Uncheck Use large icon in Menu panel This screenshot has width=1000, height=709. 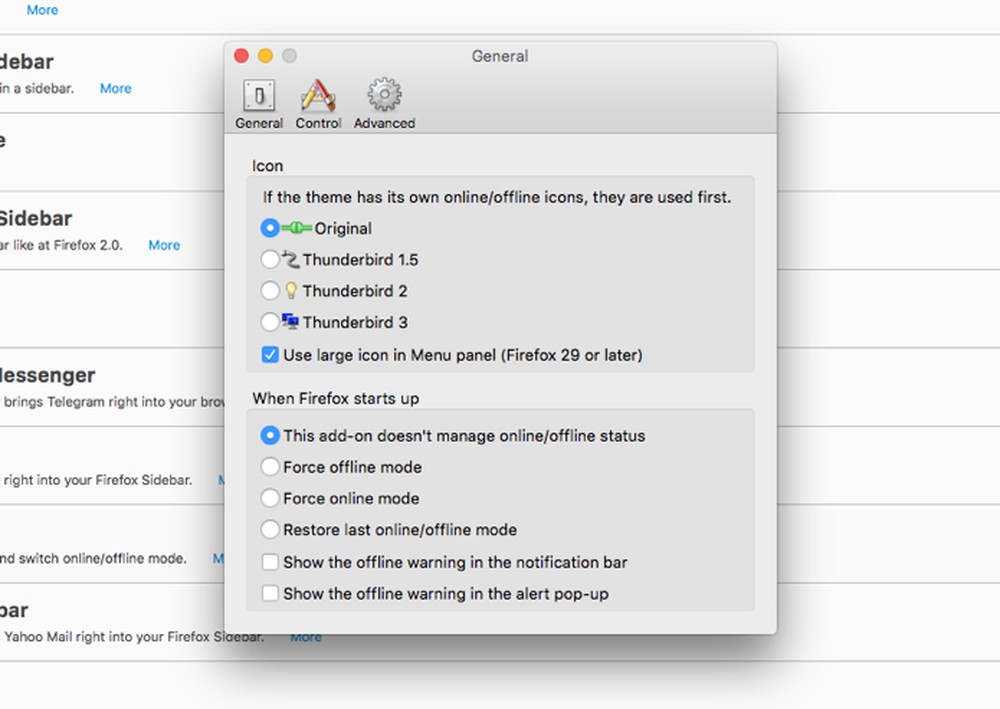click(x=270, y=354)
